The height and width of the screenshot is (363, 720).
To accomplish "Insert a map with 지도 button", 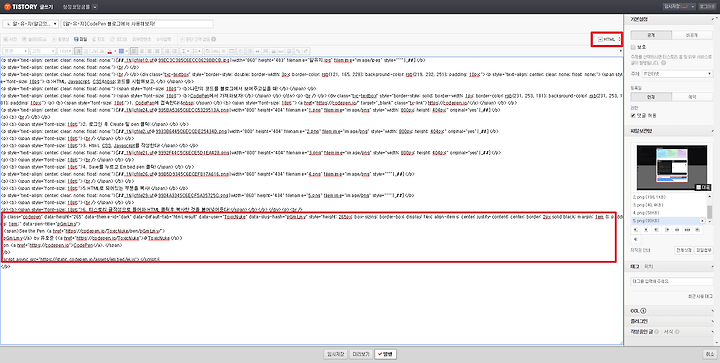I will coord(98,39).
